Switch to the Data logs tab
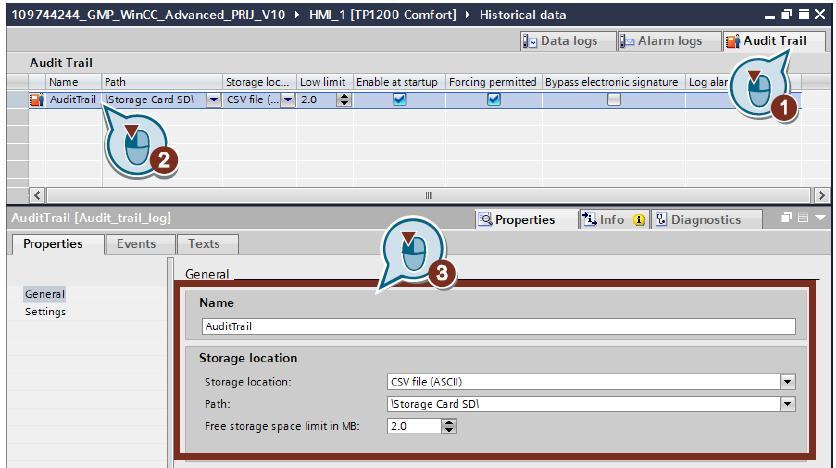Screen dimensions: 836x468 pyautogui.click(x=567, y=41)
